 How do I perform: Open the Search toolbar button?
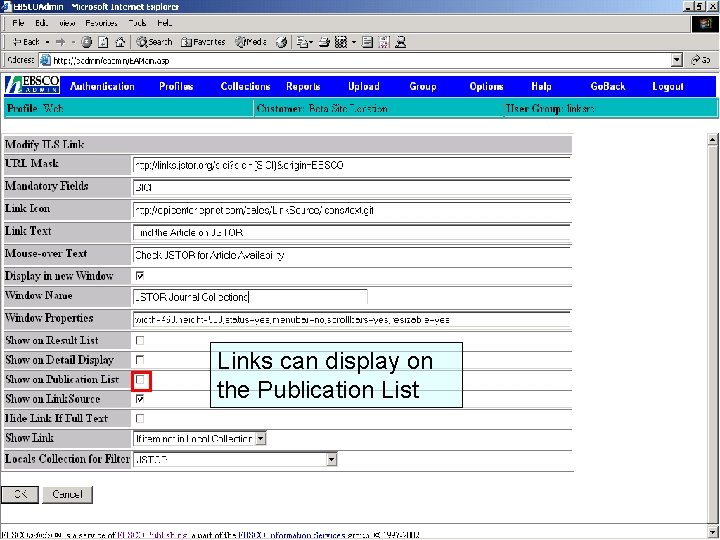click(x=154, y=42)
